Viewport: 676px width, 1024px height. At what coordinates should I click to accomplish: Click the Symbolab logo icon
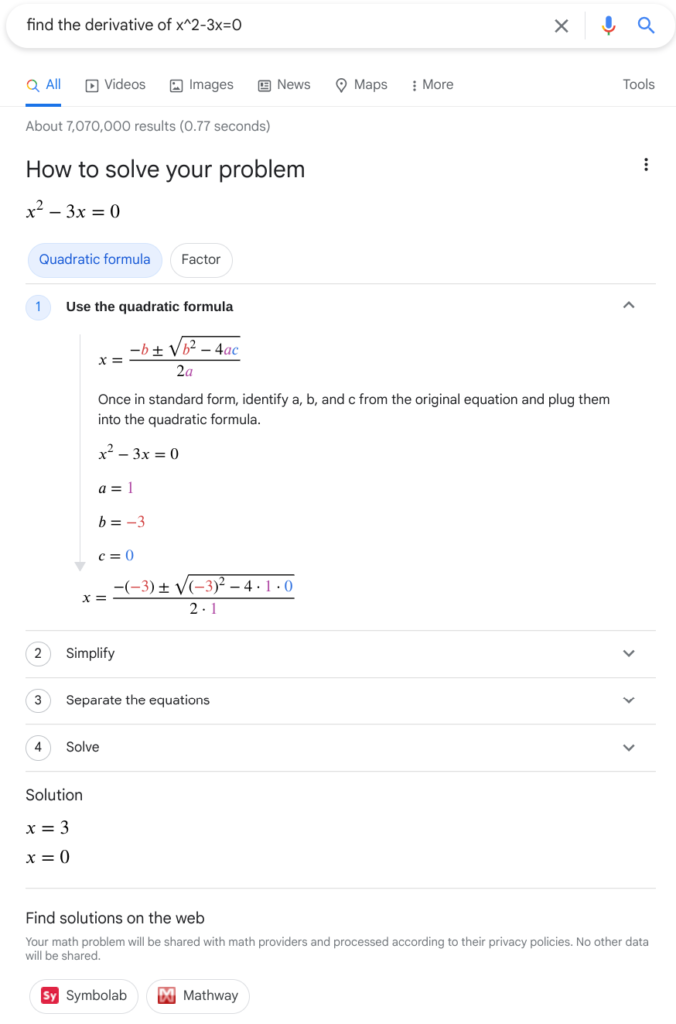pyautogui.click(x=50, y=995)
